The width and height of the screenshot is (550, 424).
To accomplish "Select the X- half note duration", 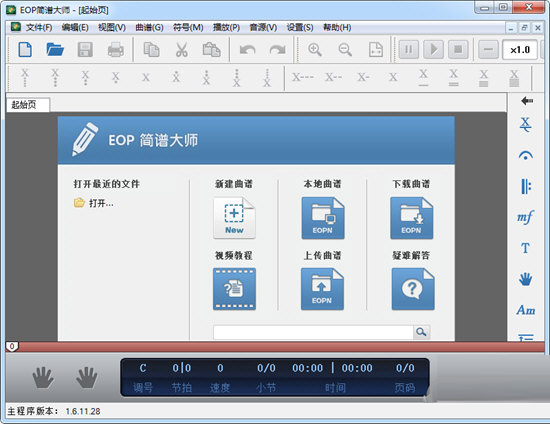I will [363, 77].
